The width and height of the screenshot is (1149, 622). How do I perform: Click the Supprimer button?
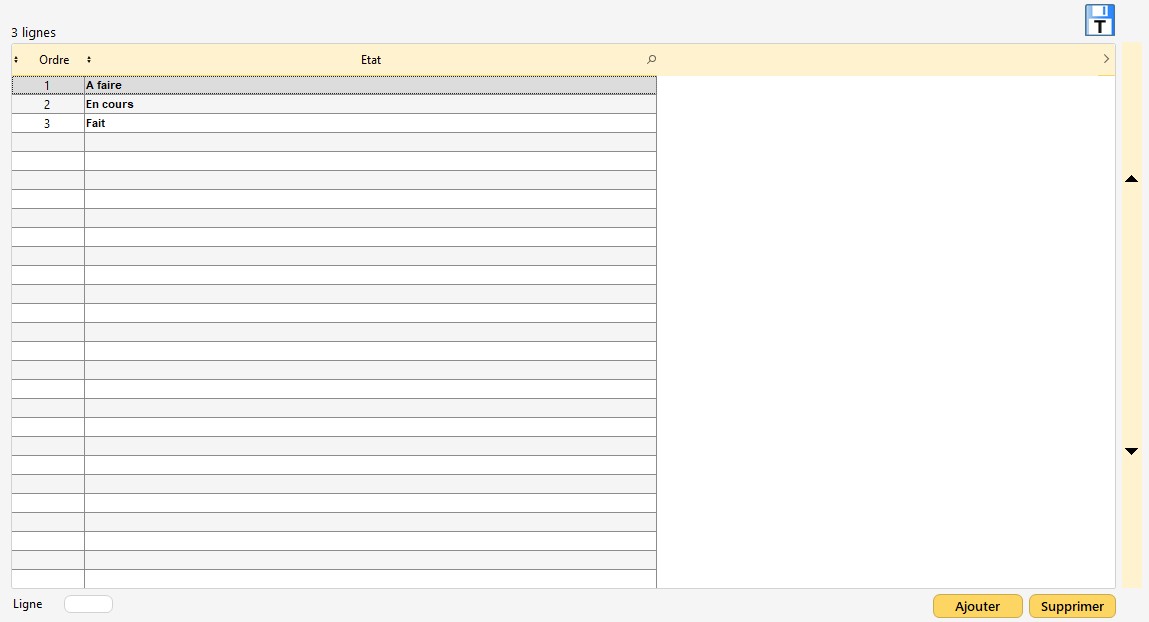click(1072, 606)
